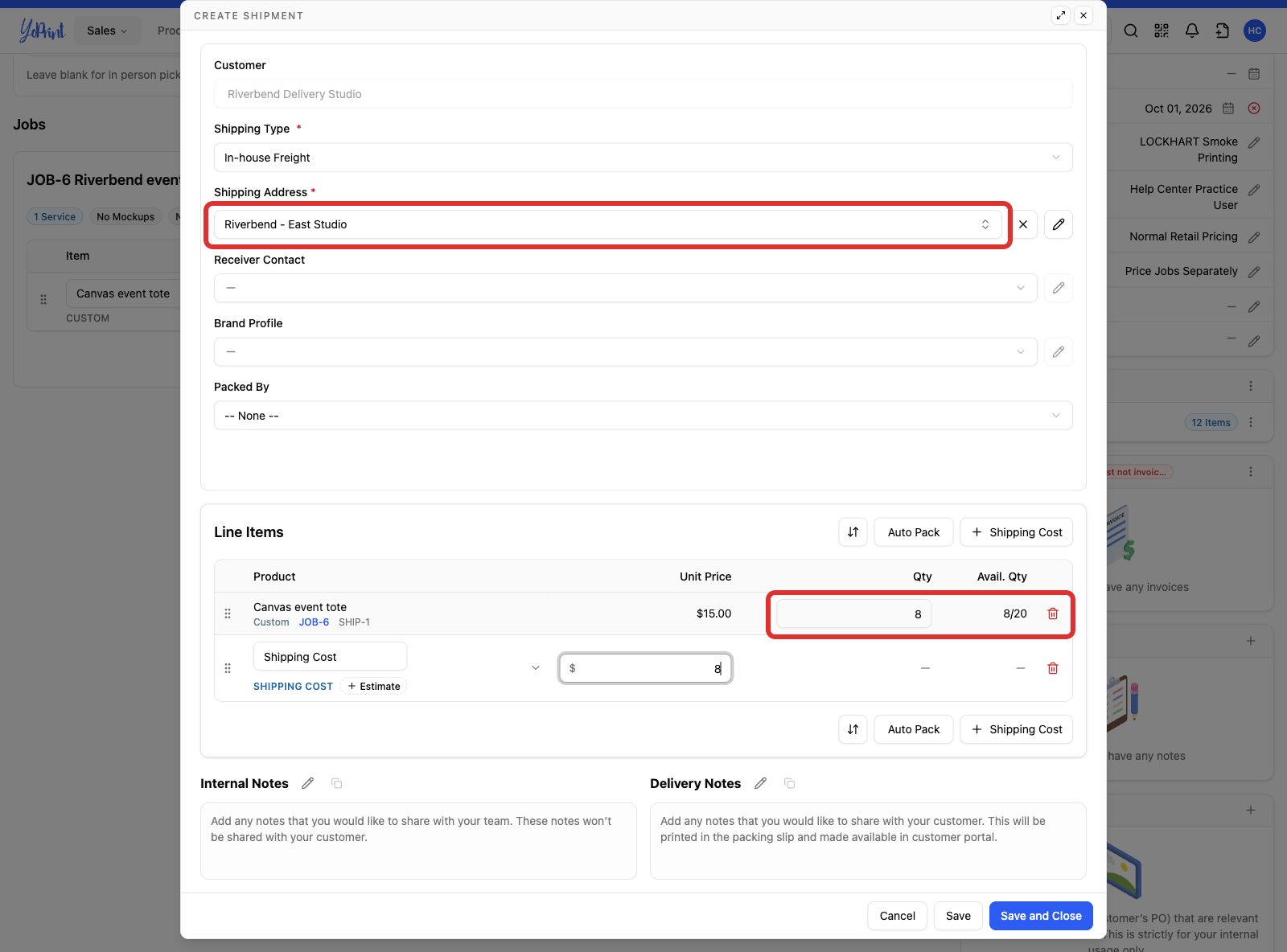
Task: Open the Receiver Contact dropdown
Action: (626, 288)
